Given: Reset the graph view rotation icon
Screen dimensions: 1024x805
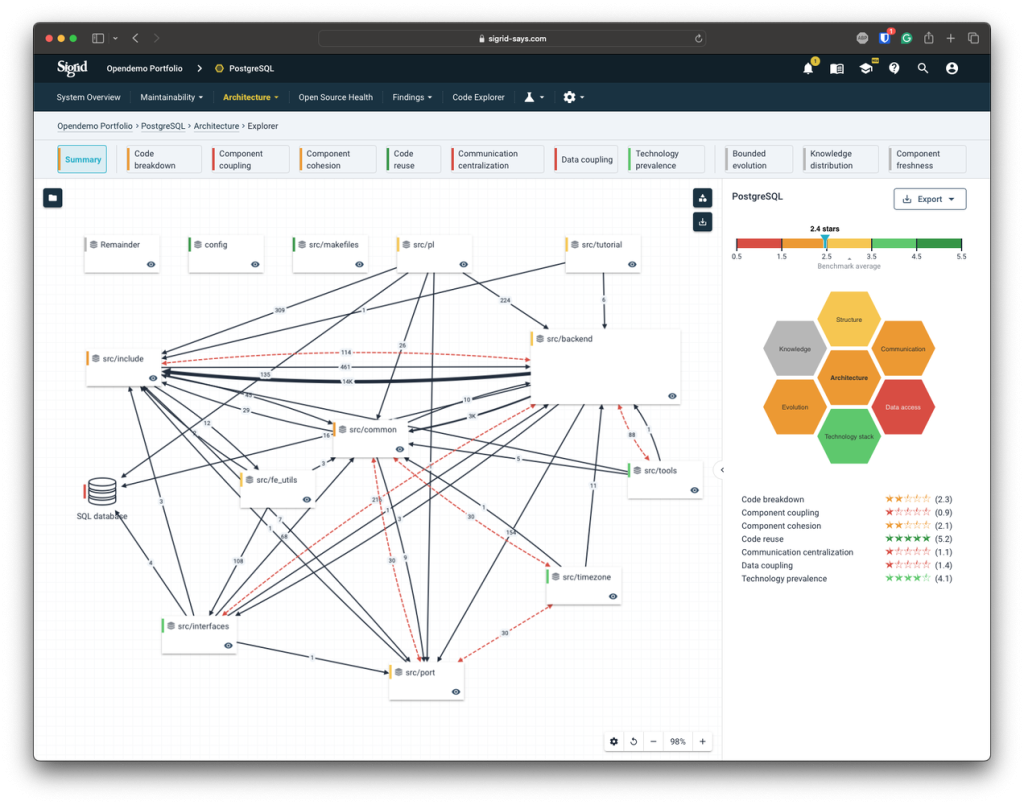Looking at the screenshot, I should (x=633, y=741).
